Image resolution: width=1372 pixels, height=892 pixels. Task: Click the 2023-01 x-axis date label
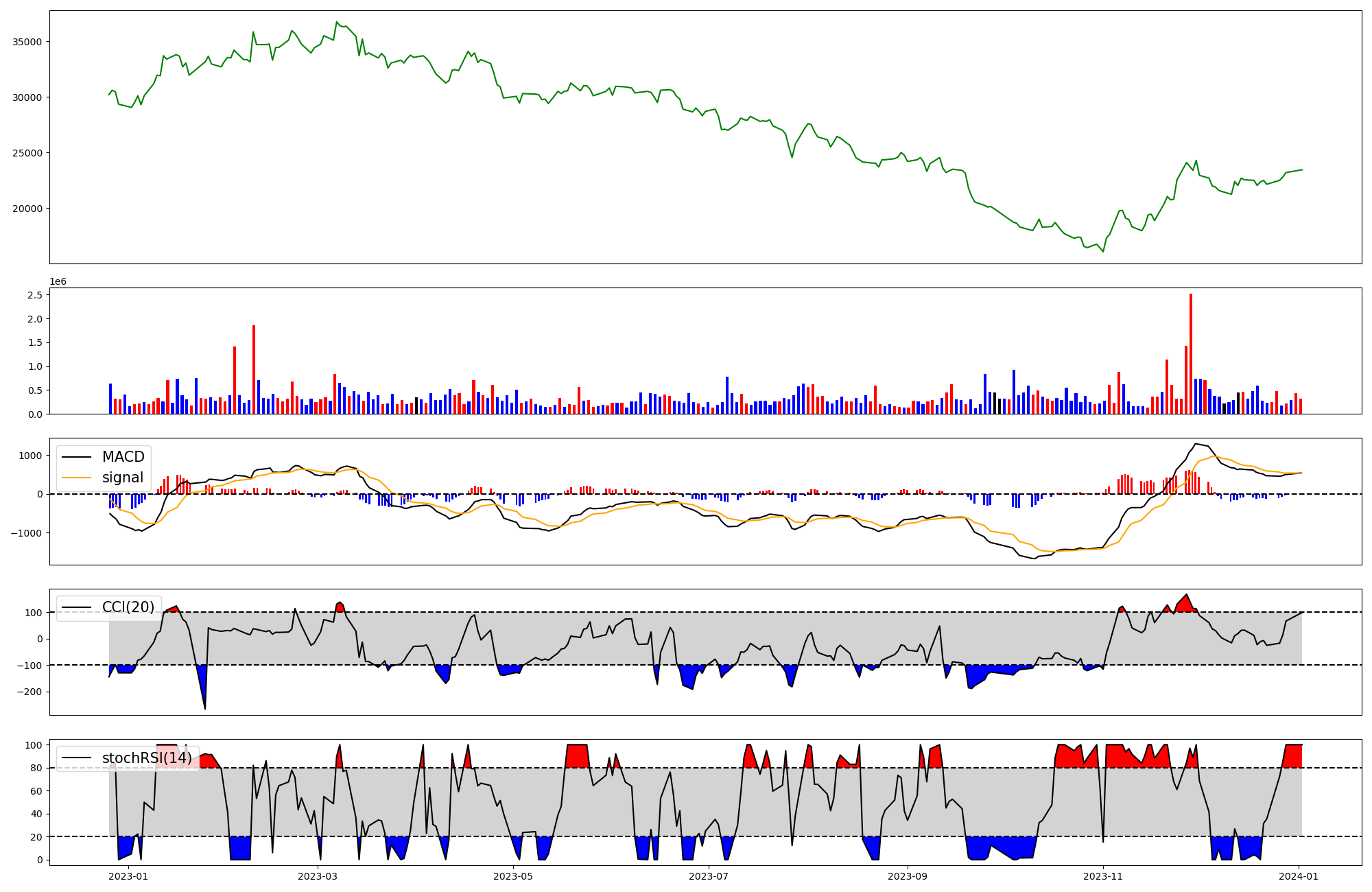[x=128, y=876]
